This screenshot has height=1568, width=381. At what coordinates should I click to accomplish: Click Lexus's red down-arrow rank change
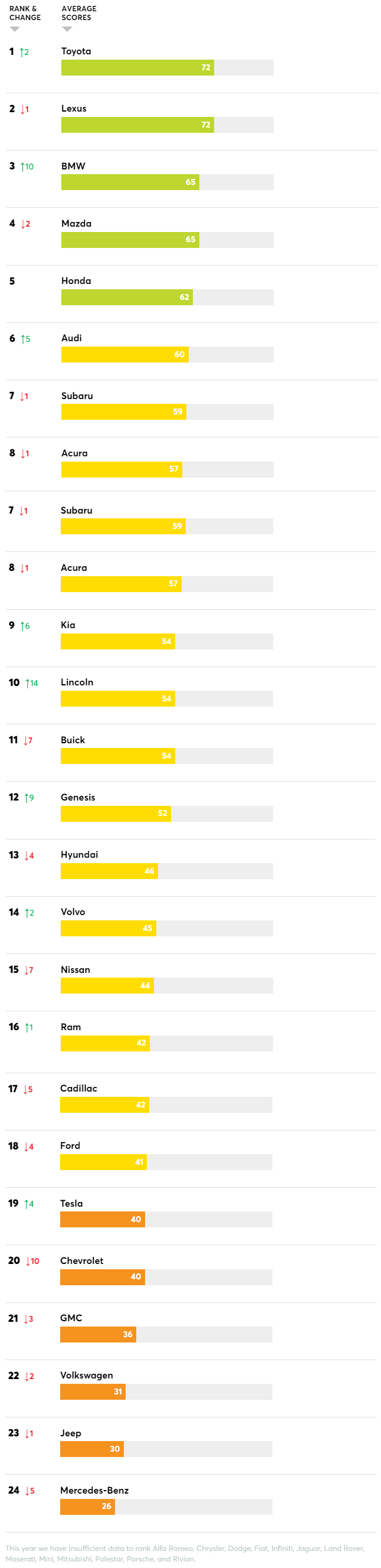click(x=24, y=110)
